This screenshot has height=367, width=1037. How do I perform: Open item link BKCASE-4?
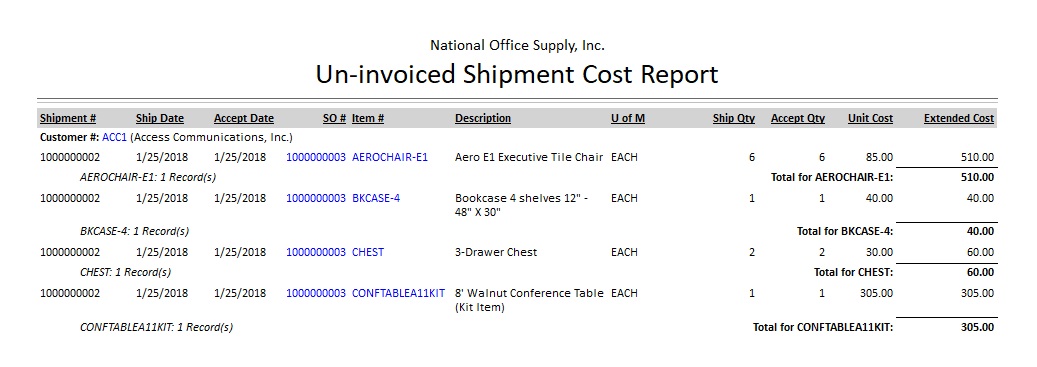pyautogui.click(x=376, y=198)
